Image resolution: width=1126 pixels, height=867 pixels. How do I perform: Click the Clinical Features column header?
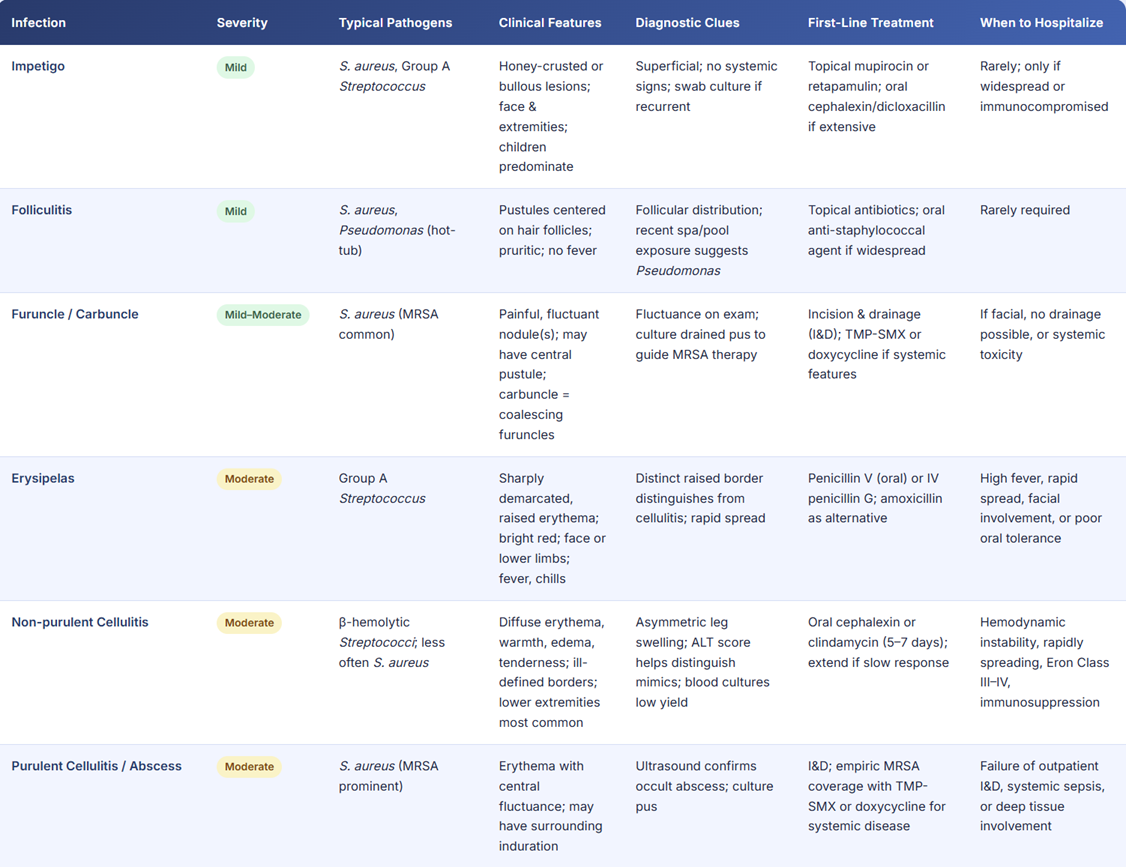pos(550,22)
